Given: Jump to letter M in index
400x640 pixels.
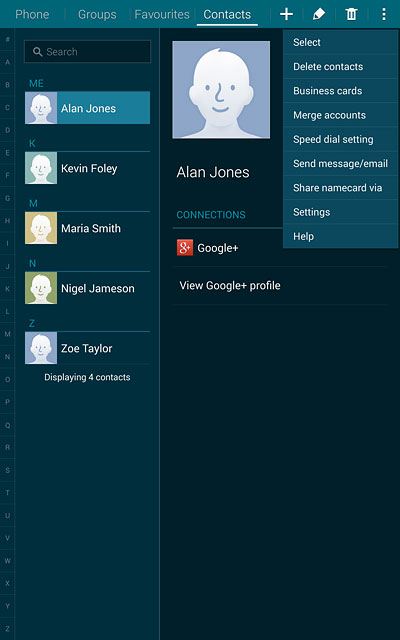Looking at the screenshot, I should tap(7, 334).
